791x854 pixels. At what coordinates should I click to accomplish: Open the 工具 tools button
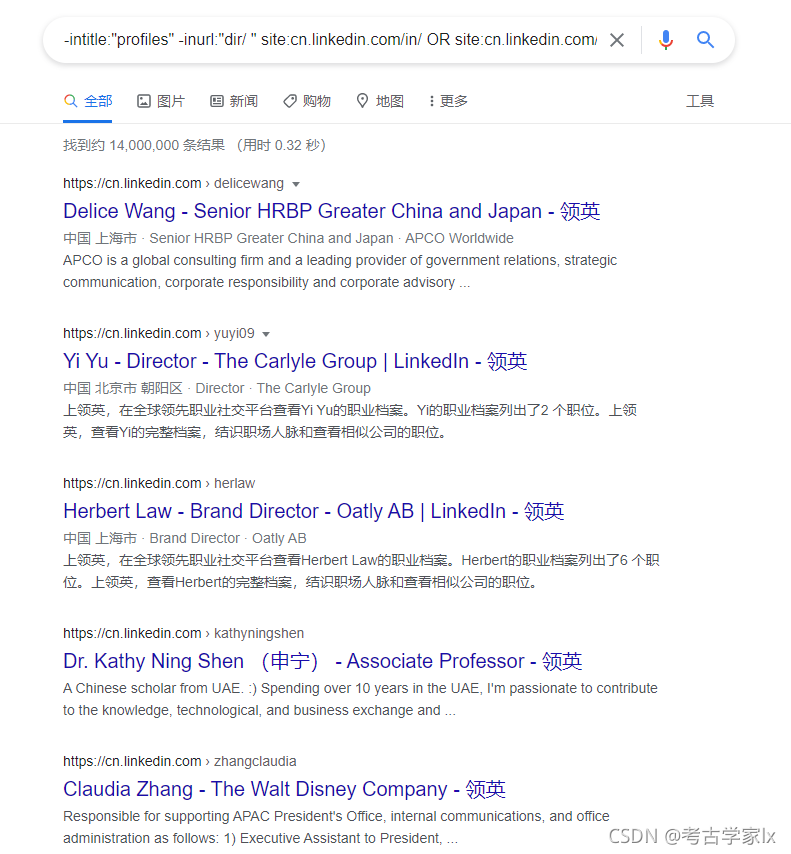699,101
